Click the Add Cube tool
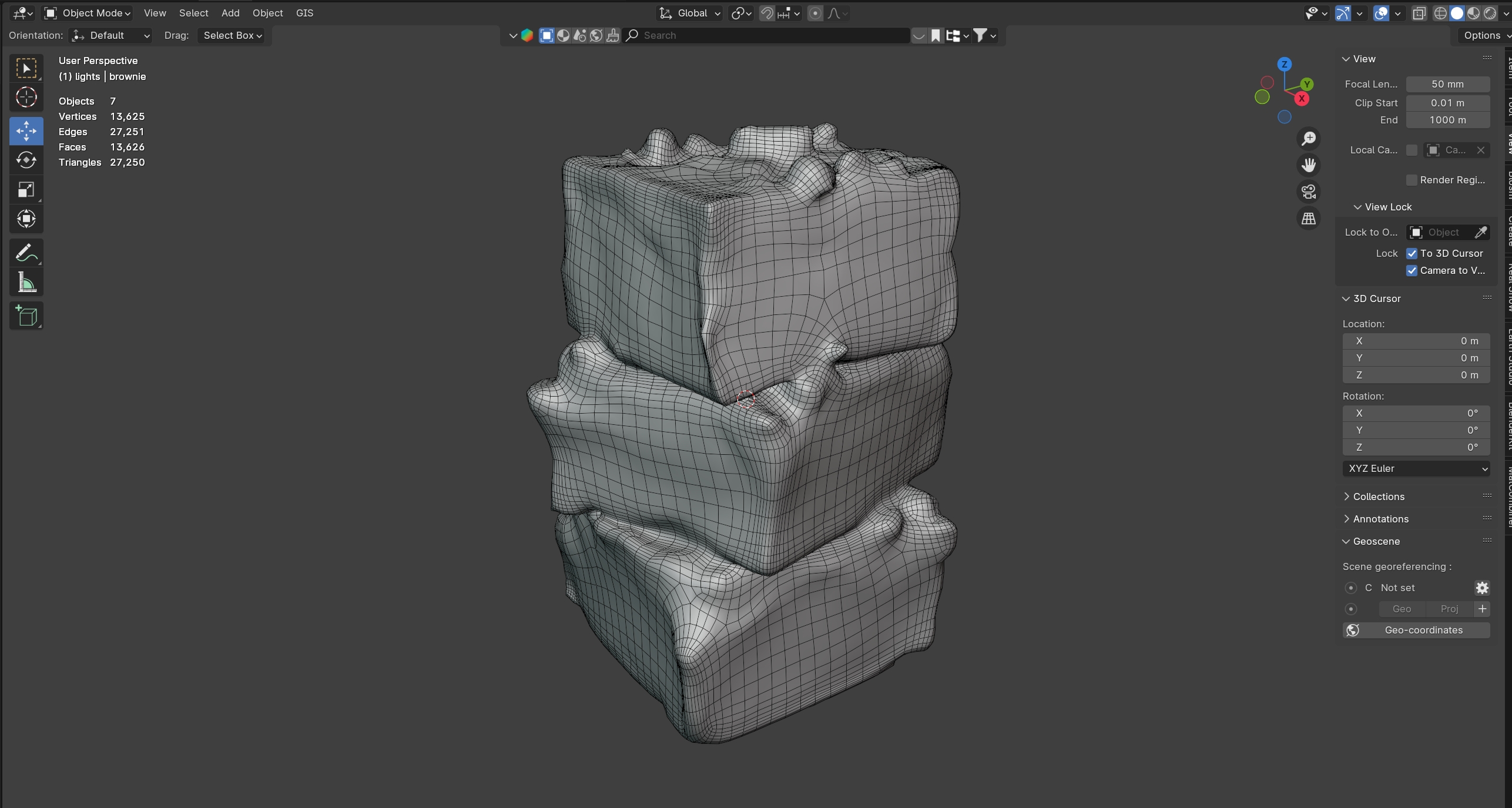This screenshot has width=1512, height=808. pos(26,316)
